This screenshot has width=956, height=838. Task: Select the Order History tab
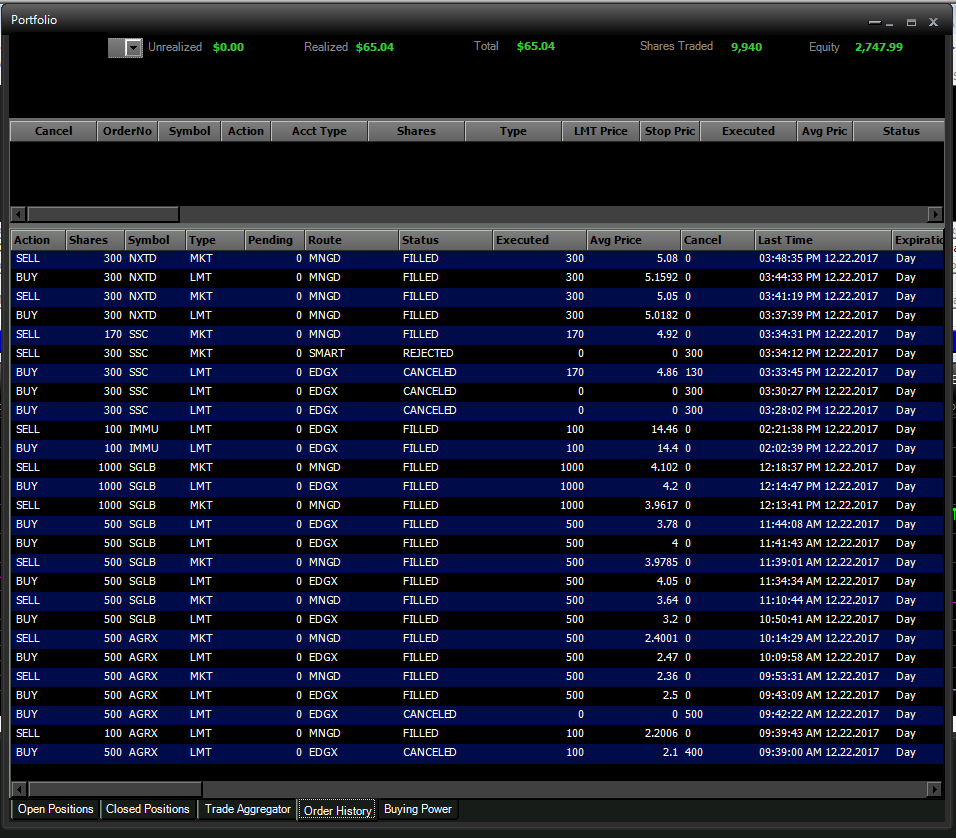coord(337,811)
